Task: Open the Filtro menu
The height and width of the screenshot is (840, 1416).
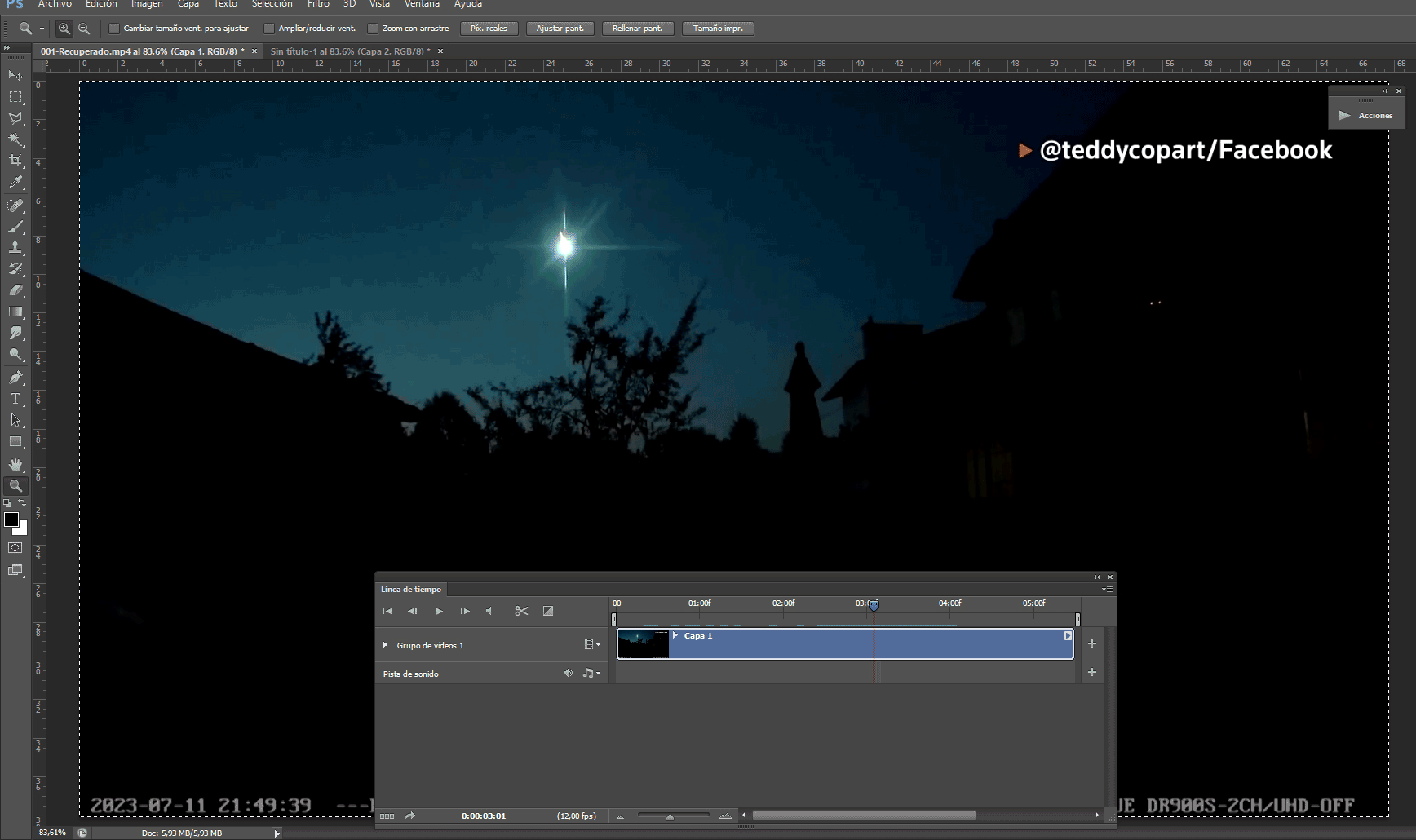Action: (318, 4)
